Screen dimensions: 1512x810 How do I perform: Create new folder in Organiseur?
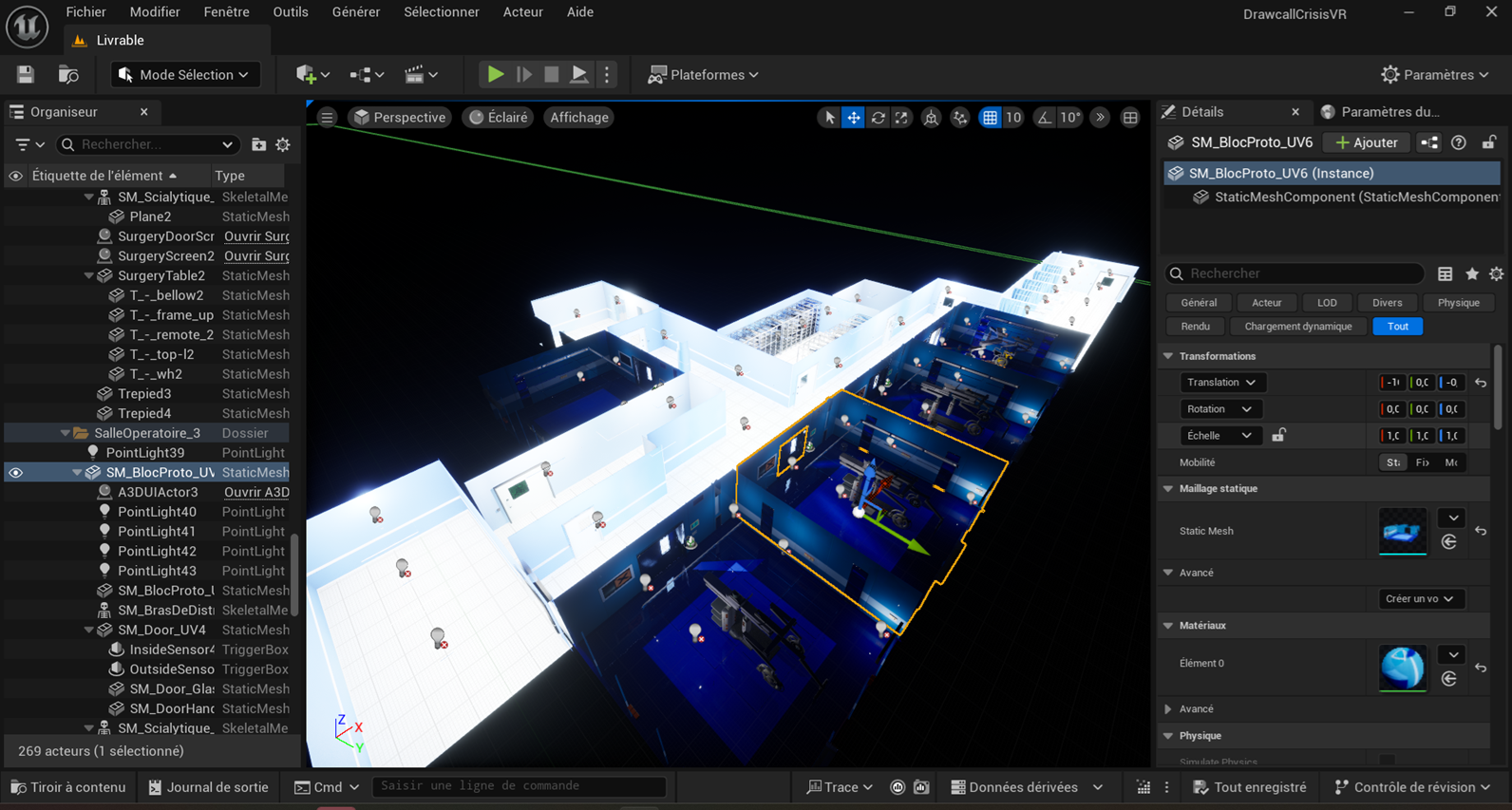(x=258, y=144)
